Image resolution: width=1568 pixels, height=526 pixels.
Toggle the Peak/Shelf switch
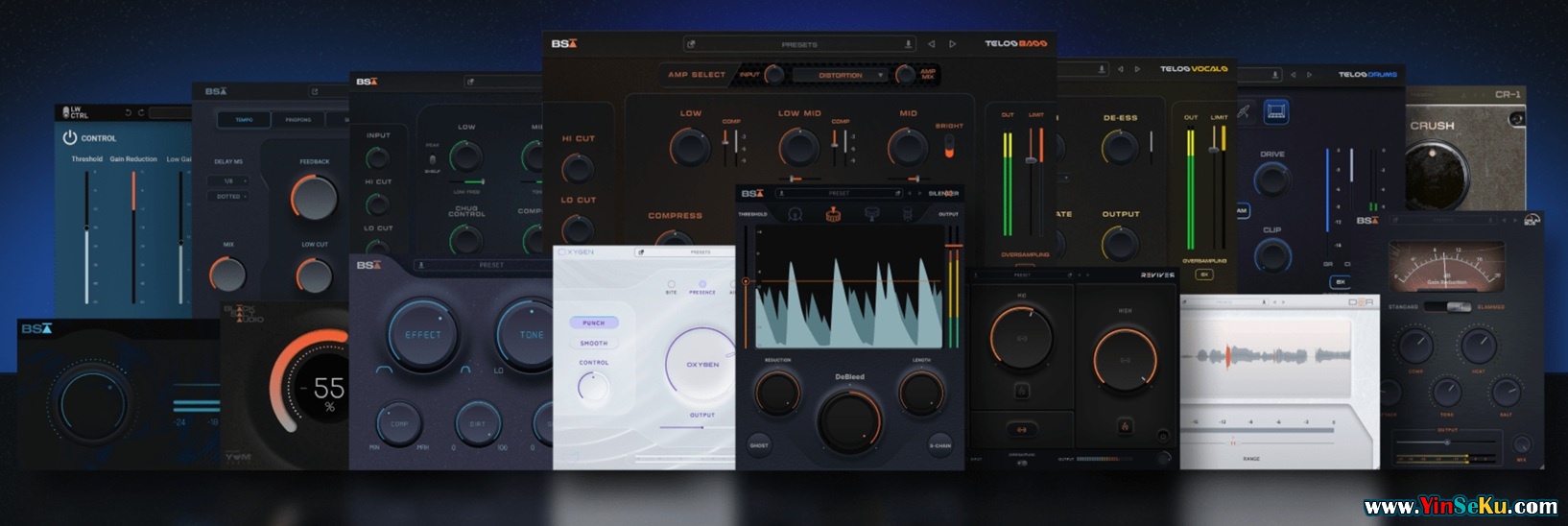(432, 159)
